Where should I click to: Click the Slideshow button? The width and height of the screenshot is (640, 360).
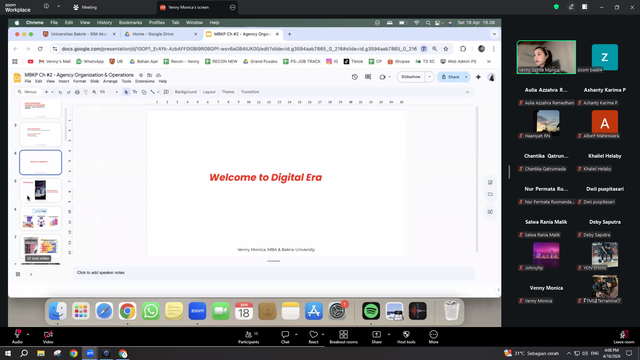click(411, 77)
